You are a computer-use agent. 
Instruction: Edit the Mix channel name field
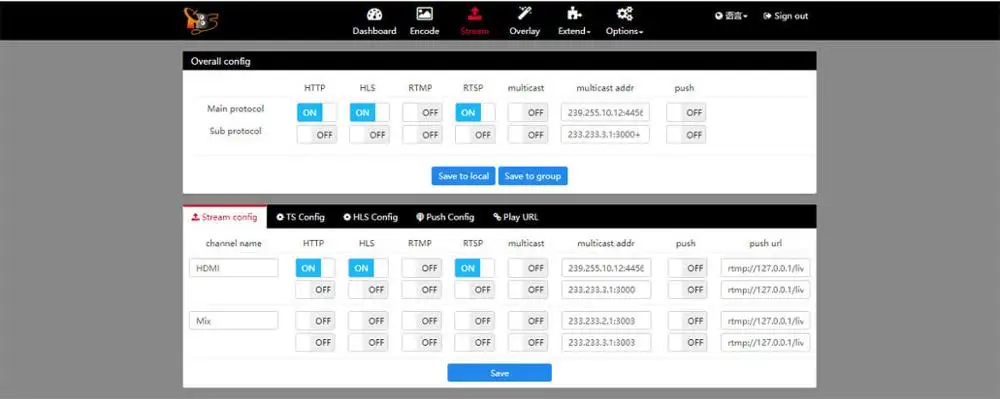234,321
